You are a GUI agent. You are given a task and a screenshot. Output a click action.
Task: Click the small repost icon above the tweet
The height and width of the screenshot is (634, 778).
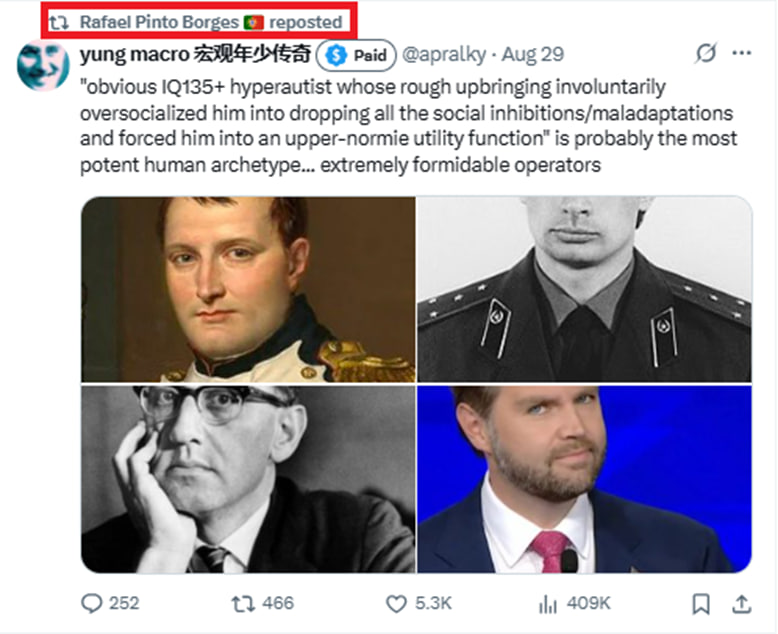59,21
